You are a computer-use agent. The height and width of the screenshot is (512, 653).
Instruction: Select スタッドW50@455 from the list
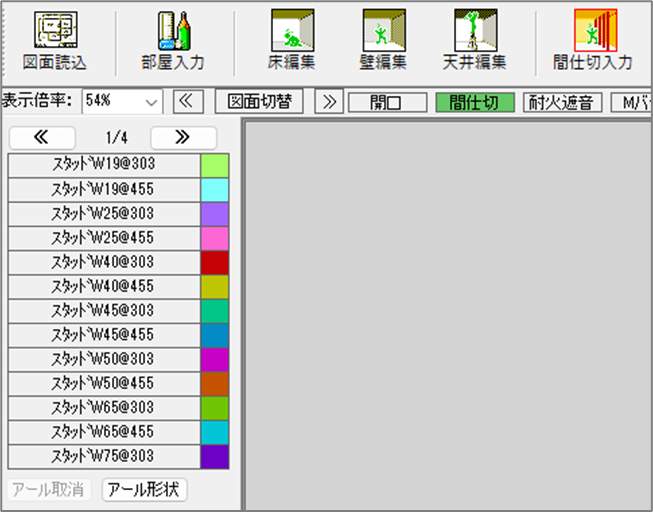pos(103,384)
